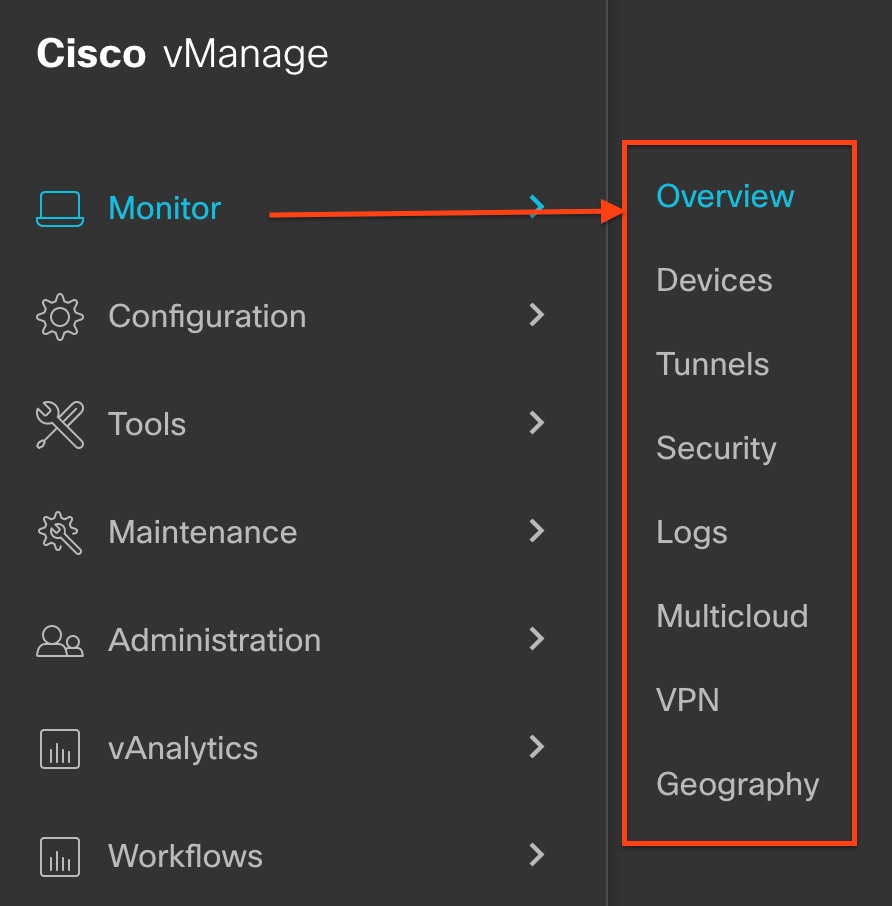Expand the Tools submenu chevron
The width and height of the screenshot is (892, 906).
[x=537, y=423]
